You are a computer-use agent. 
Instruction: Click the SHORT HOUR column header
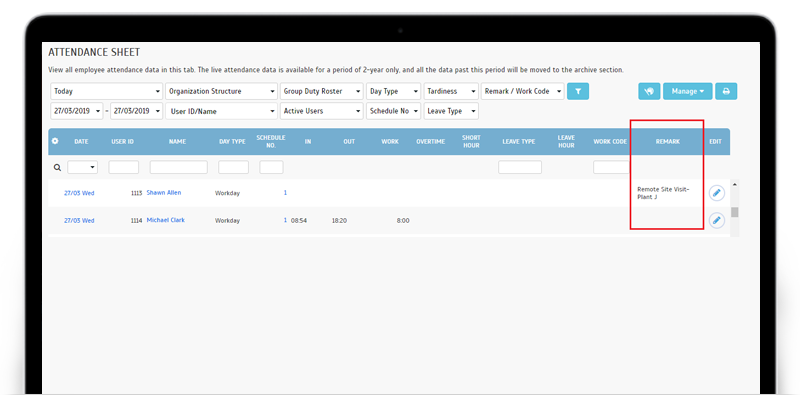point(471,141)
